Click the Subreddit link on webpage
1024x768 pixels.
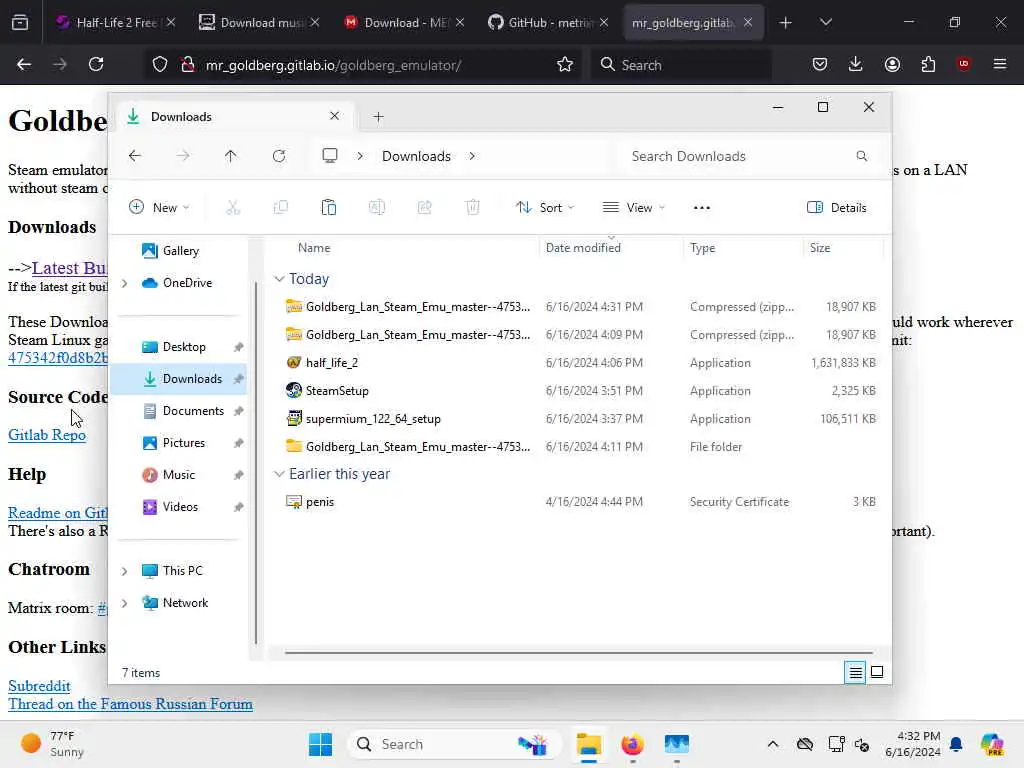[x=39, y=686]
